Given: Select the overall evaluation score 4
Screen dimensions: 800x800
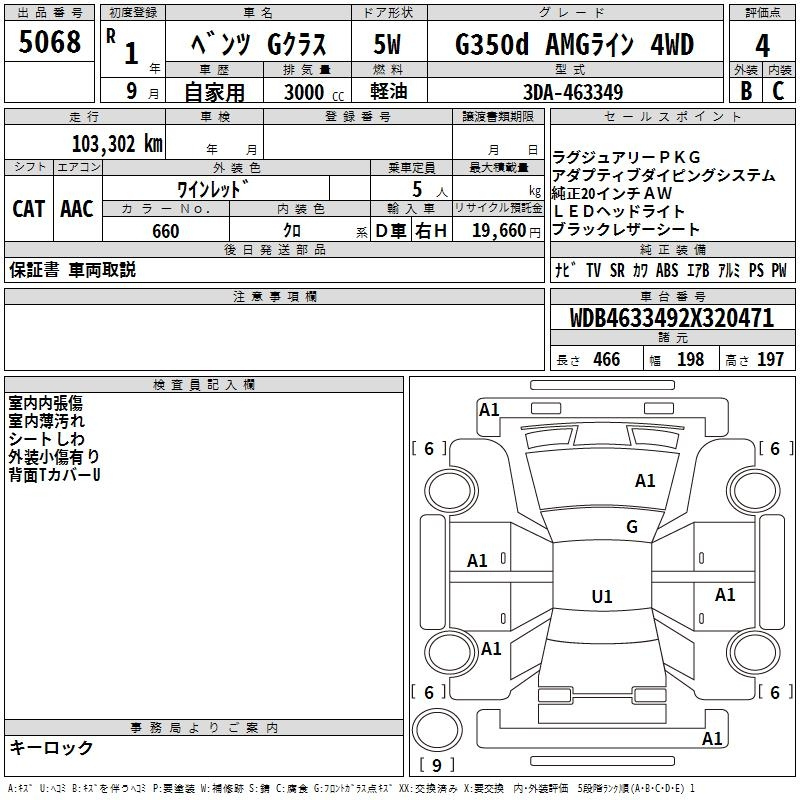Looking at the screenshot, I should click(762, 45).
